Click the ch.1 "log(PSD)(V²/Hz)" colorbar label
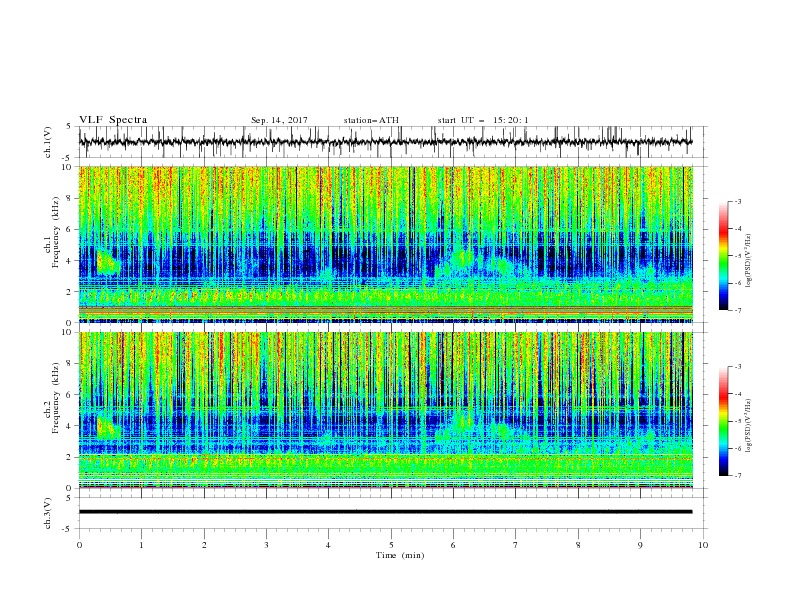Image resolution: width=792 pixels, height=612 pixels. [x=748, y=261]
